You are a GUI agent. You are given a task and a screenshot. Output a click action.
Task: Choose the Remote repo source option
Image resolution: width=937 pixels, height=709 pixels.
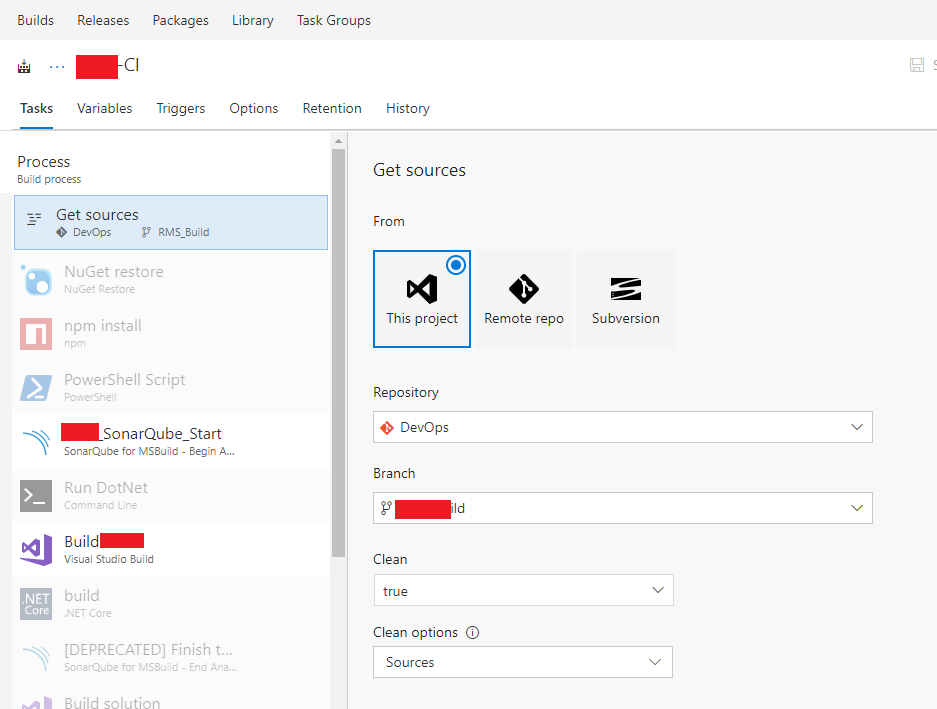[x=524, y=299]
